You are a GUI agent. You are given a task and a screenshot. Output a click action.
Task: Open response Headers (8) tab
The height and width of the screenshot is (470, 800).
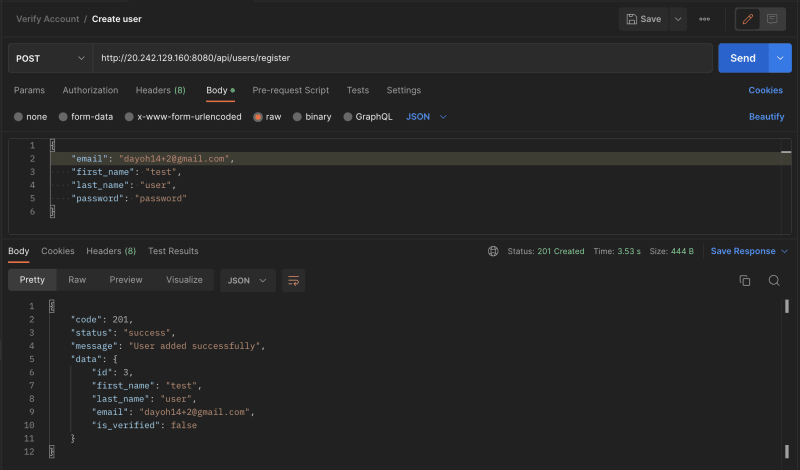coord(111,251)
